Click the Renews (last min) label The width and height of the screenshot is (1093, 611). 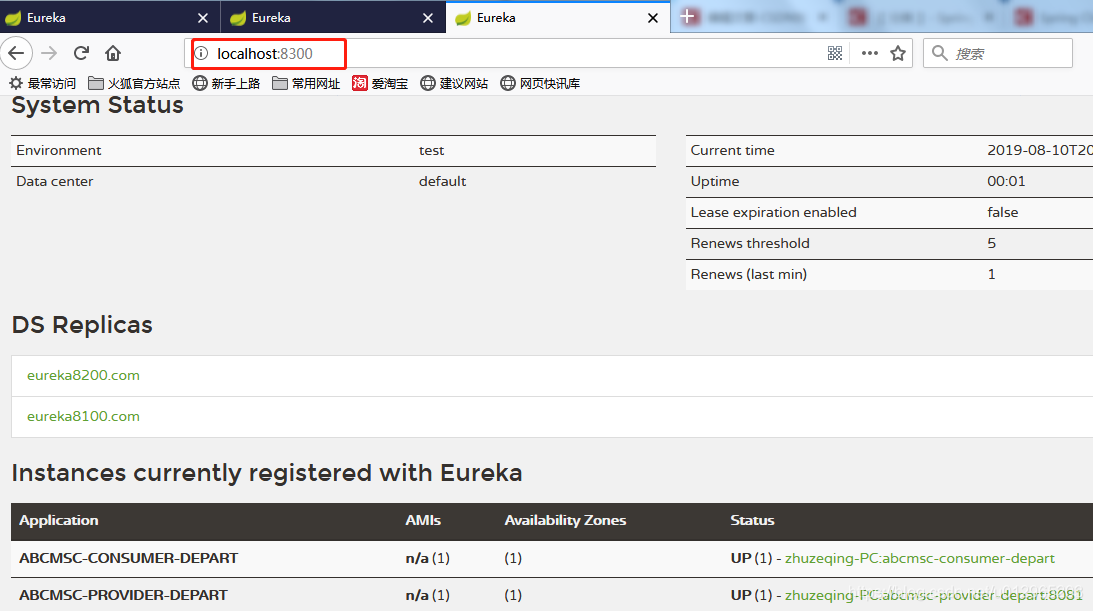pos(749,274)
